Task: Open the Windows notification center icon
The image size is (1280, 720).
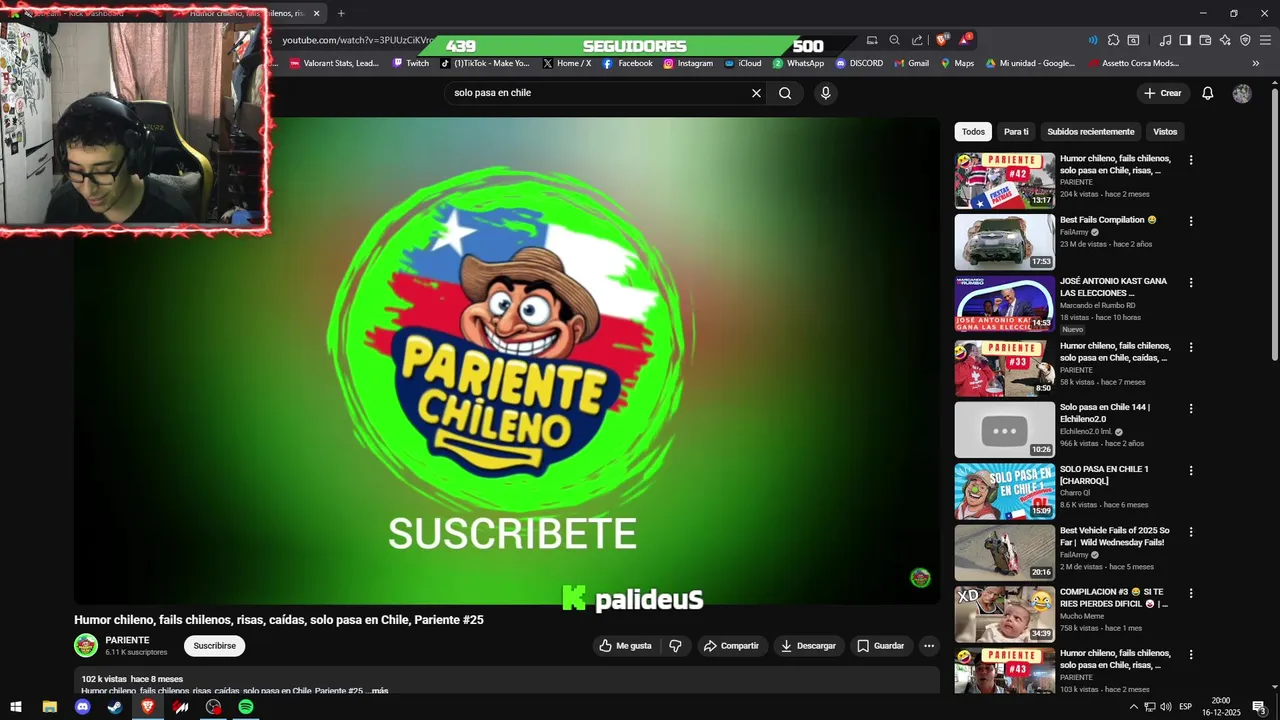Action: (1260, 707)
